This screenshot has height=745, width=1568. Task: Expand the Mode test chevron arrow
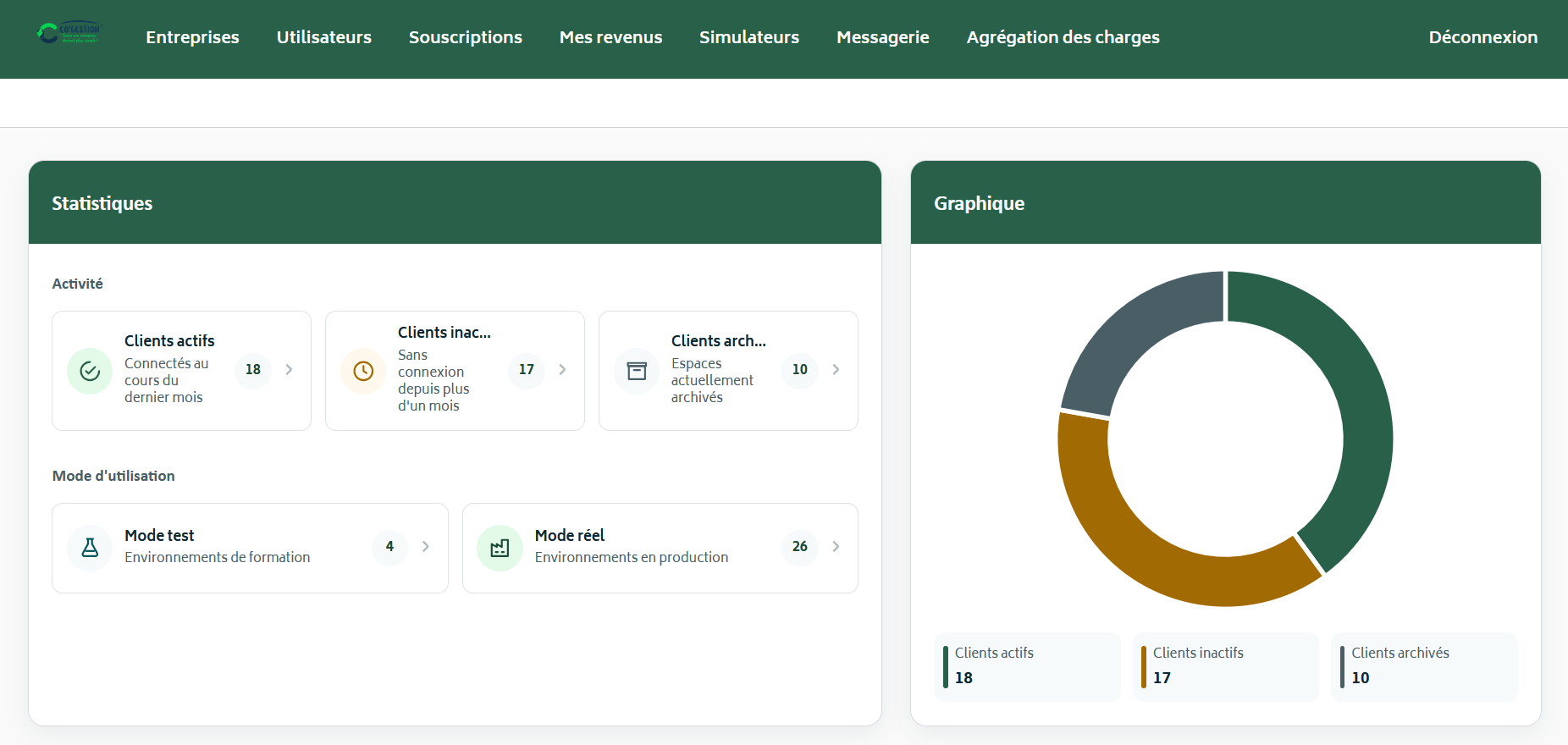point(426,546)
